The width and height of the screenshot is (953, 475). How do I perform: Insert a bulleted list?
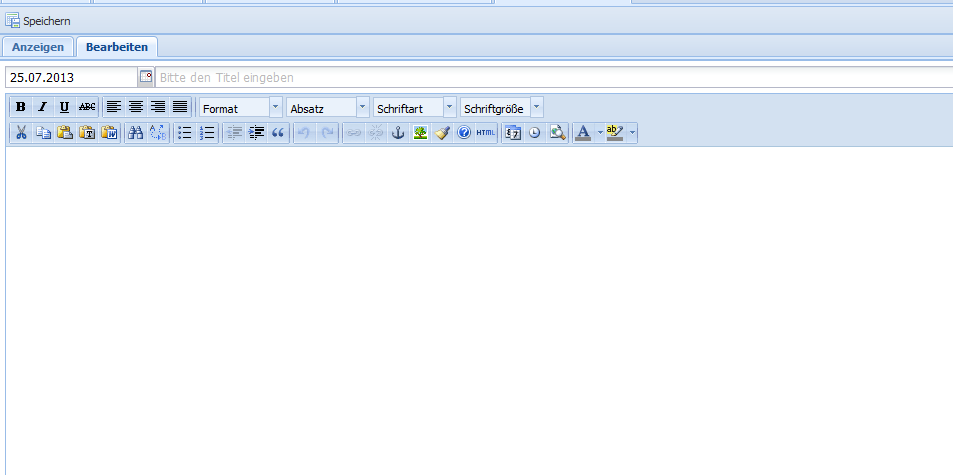pos(184,133)
